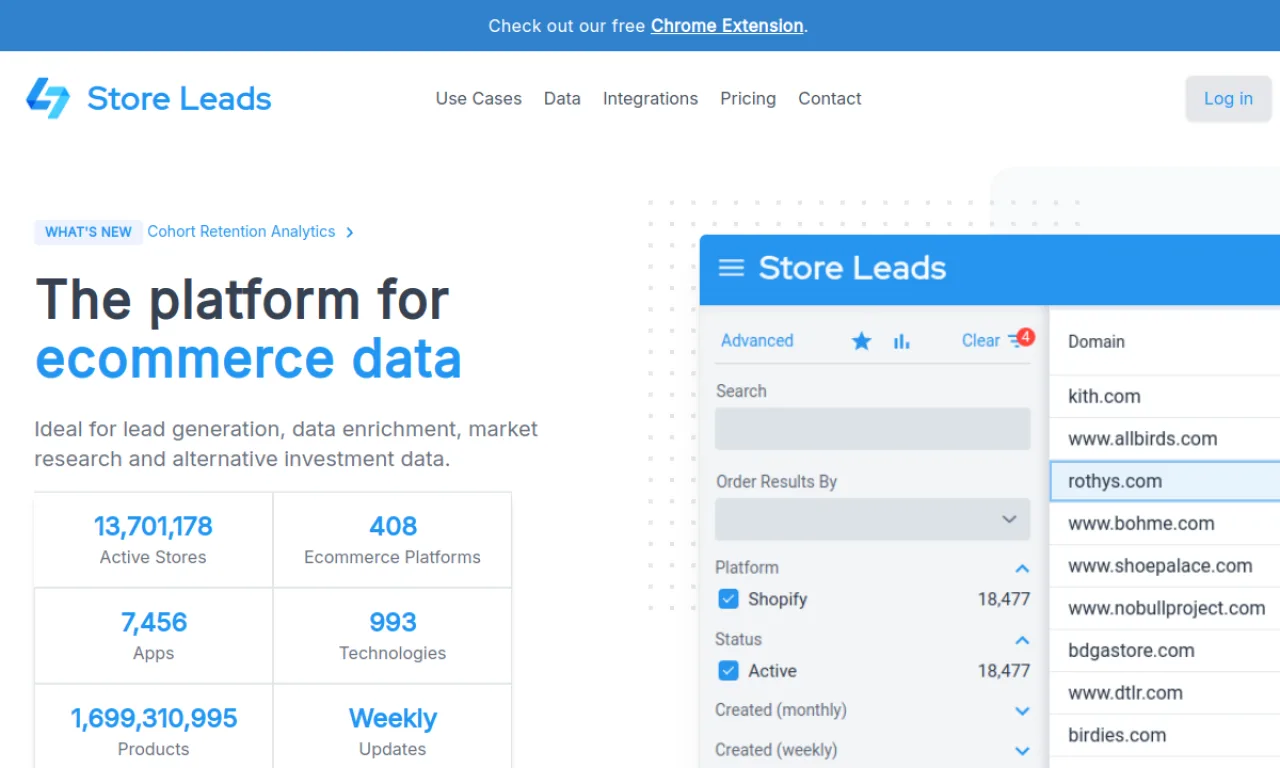1280x768 pixels.
Task: Click the Log in button
Action: tap(1228, 99)
